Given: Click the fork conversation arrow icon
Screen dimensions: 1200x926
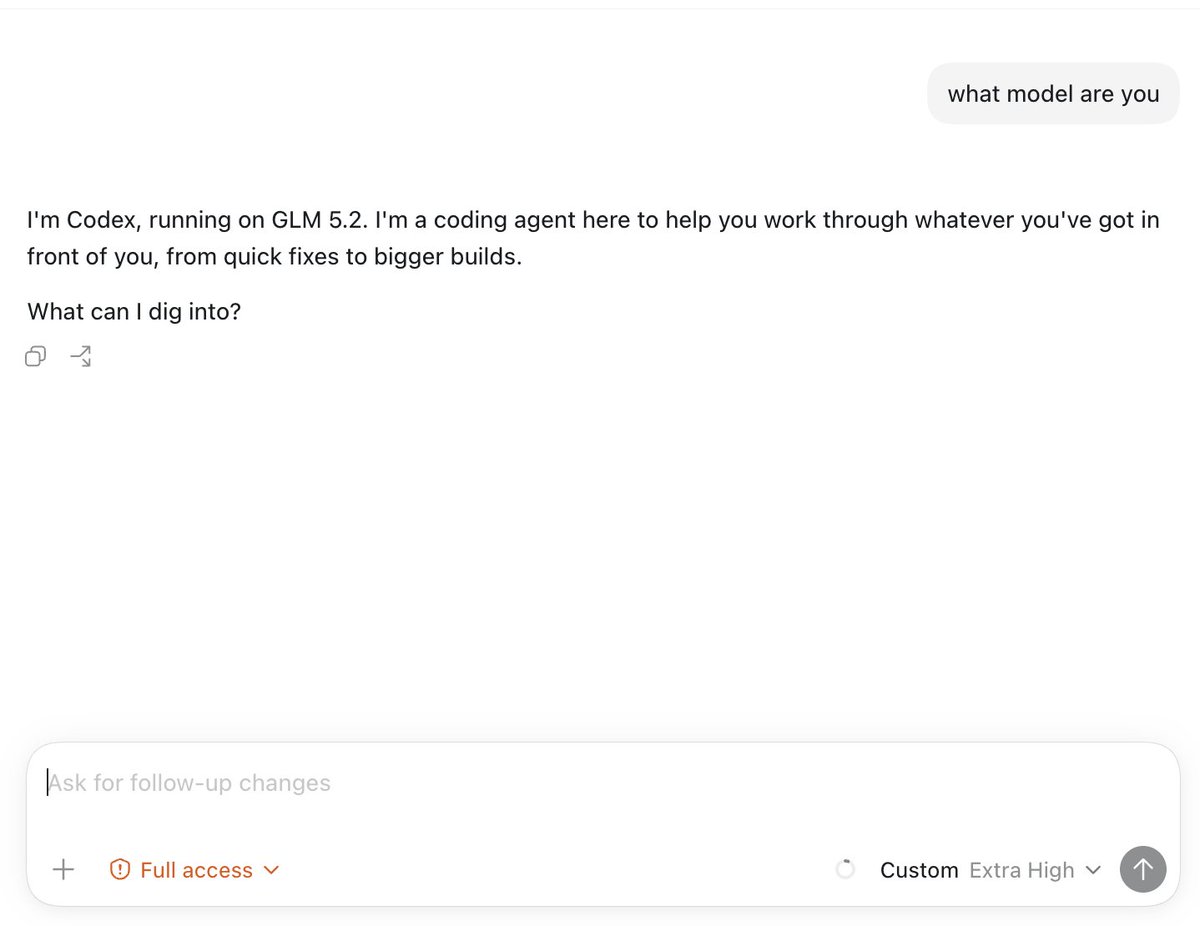Looking at the screenshot, I should tap(81, 356).
